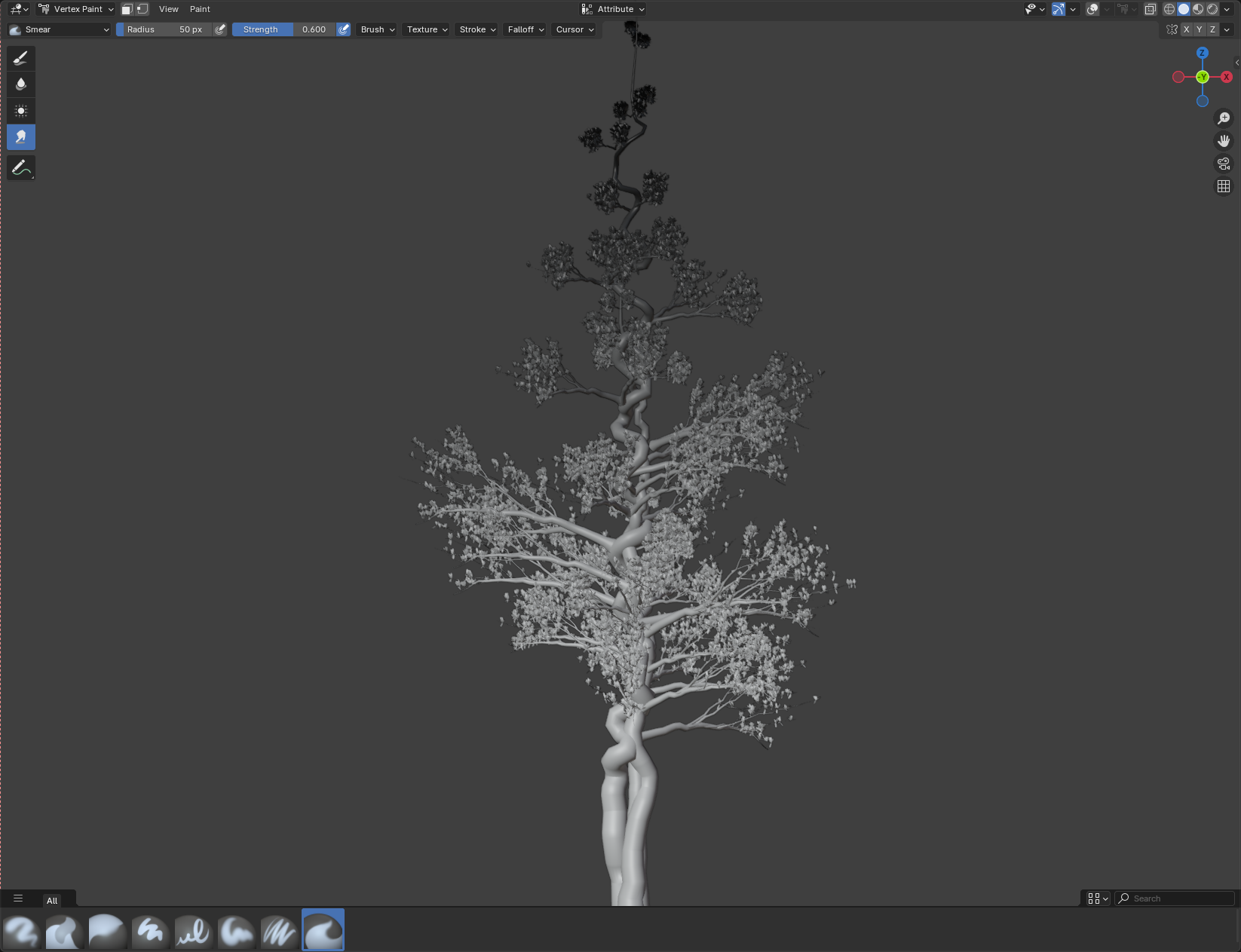Select the Annotate tool
The width and height of the screenshot is (1241, 952).
[x=21, y=167]
